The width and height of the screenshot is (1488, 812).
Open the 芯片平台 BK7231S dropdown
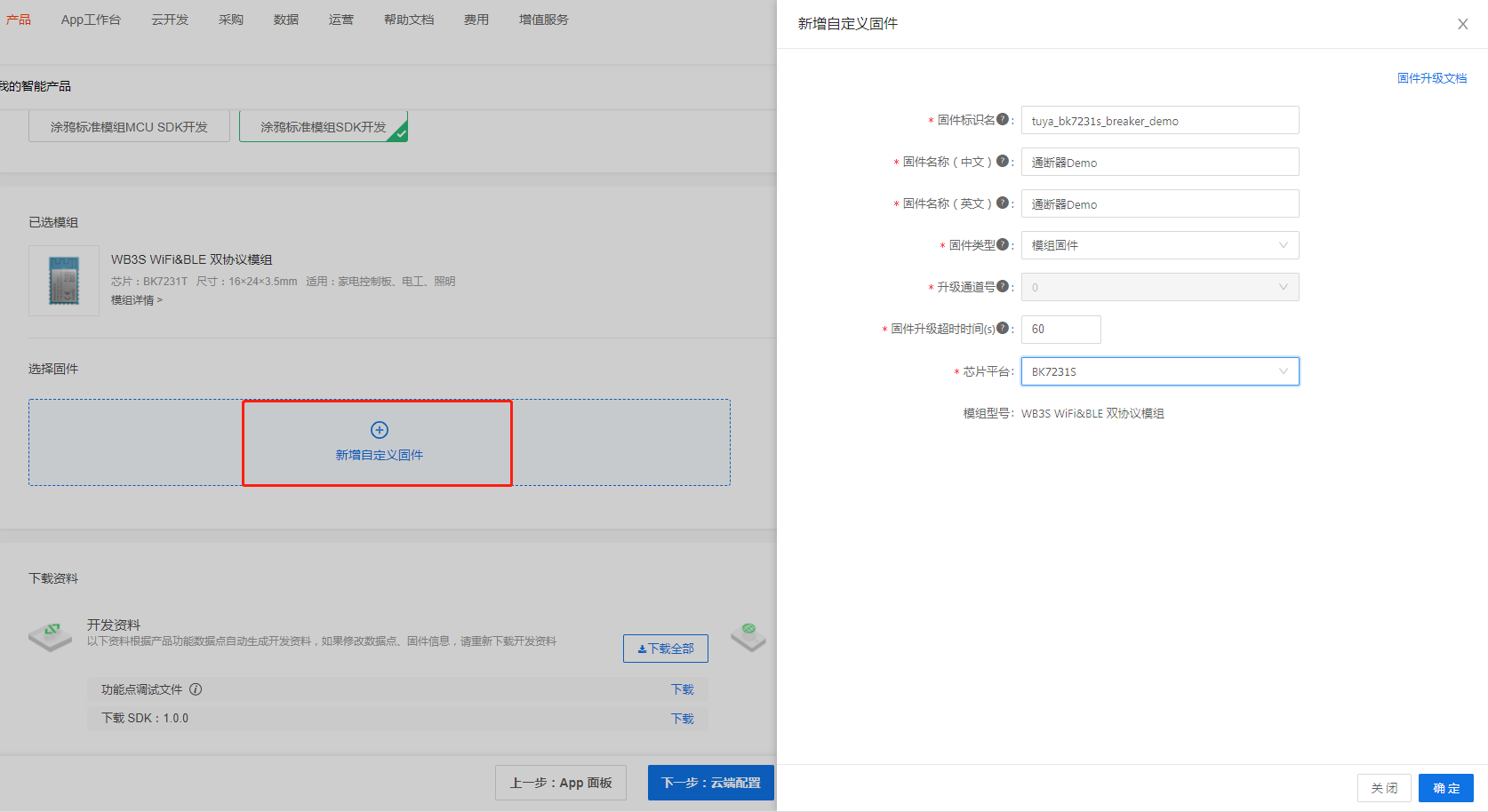click(x=1160, y=371)
